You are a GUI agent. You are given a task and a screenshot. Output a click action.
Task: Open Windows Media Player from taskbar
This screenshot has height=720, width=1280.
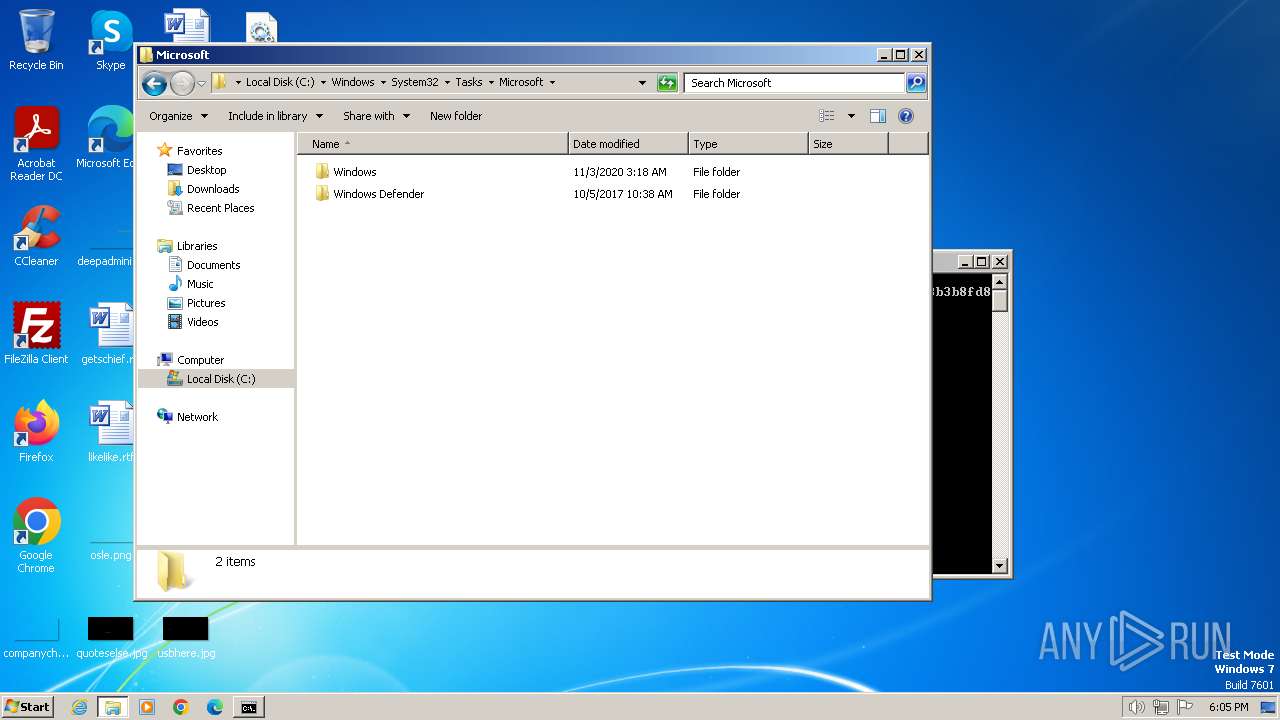click(x=147, y=707)
